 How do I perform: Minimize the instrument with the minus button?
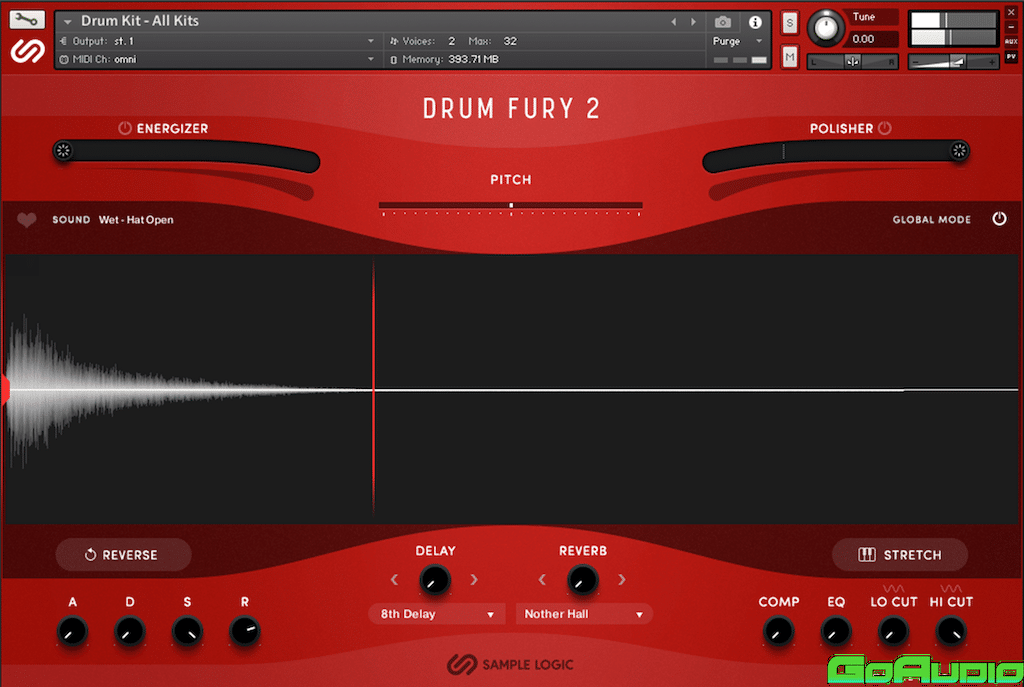tap(1011, 27)
